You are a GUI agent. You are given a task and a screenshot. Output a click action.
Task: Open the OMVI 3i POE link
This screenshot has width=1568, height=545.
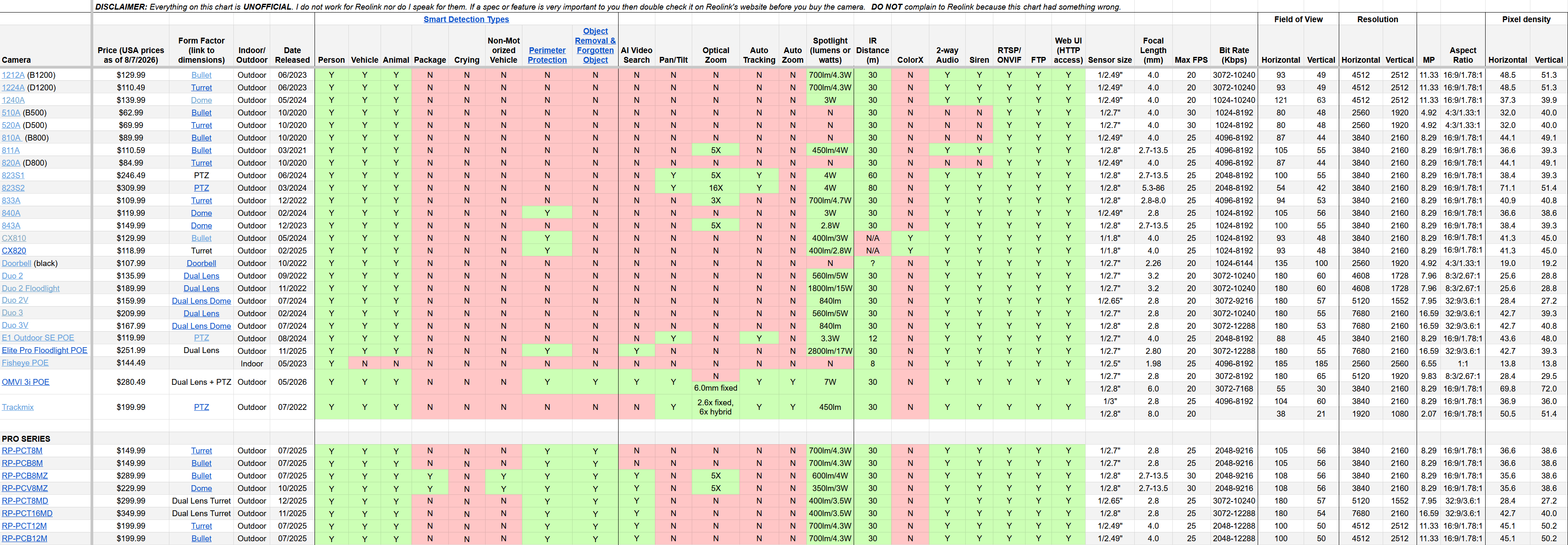tap(26, 382)
